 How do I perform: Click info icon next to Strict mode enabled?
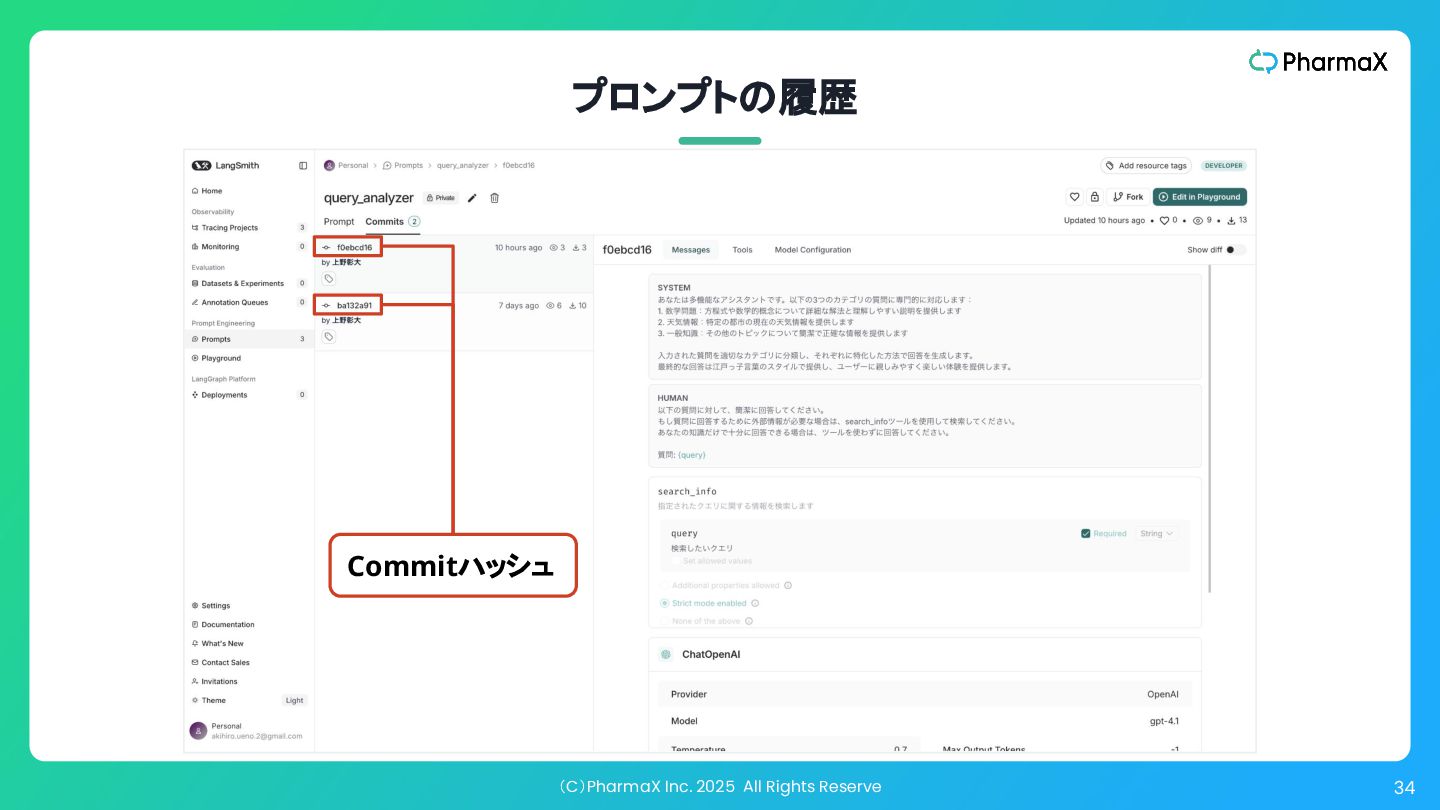755,603
